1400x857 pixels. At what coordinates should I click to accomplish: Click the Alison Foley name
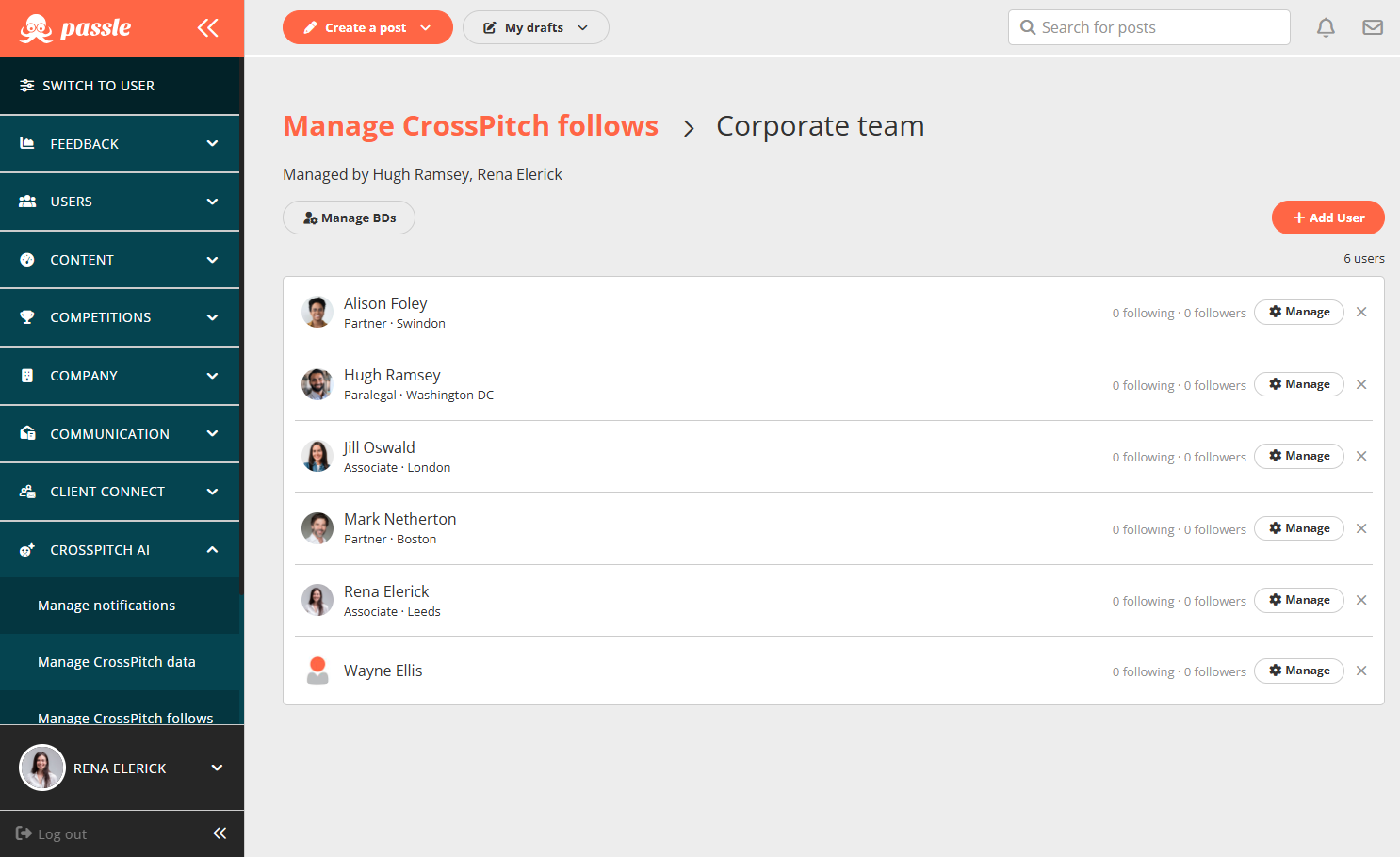pyautogui.click(x=385, y=303)
